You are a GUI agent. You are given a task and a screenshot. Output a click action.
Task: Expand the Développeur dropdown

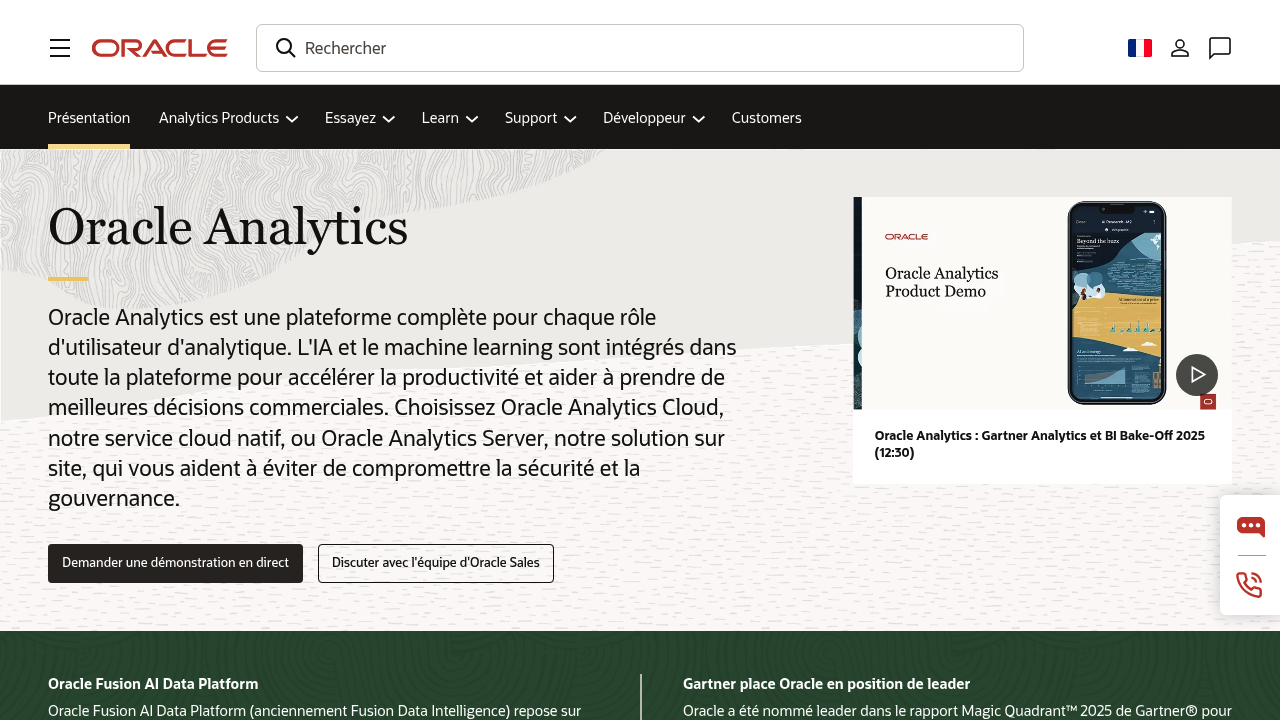point(654,118)
